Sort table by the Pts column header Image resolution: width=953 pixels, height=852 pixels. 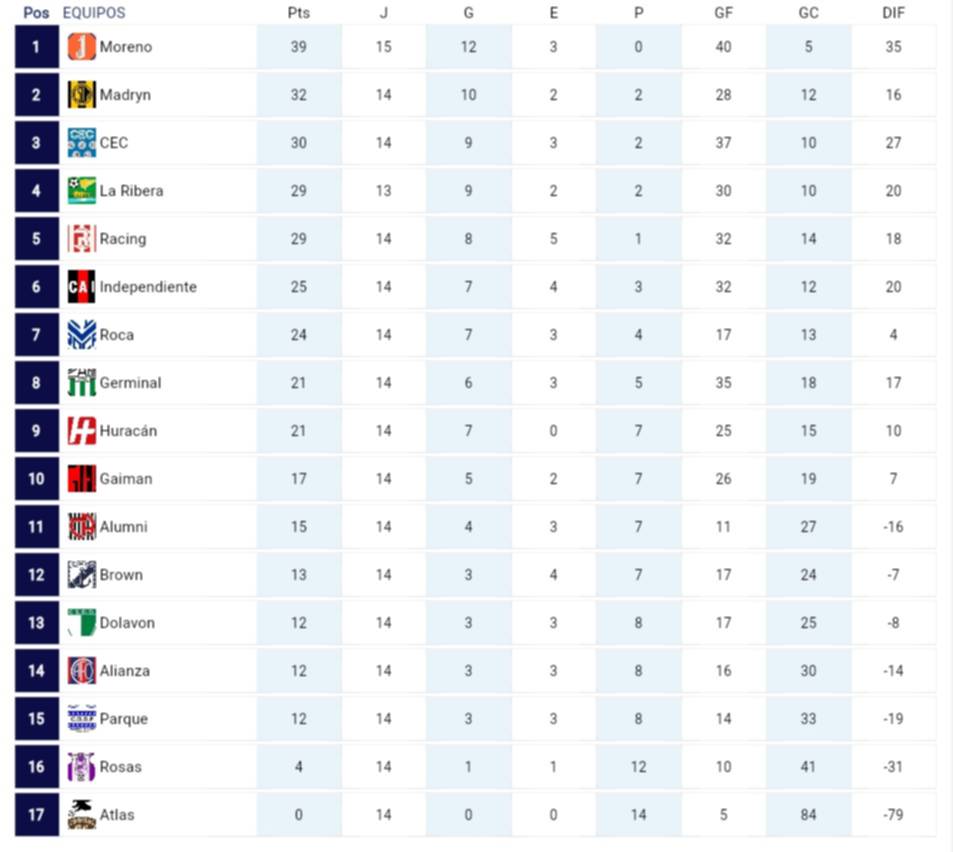click(x=298, y=13)
